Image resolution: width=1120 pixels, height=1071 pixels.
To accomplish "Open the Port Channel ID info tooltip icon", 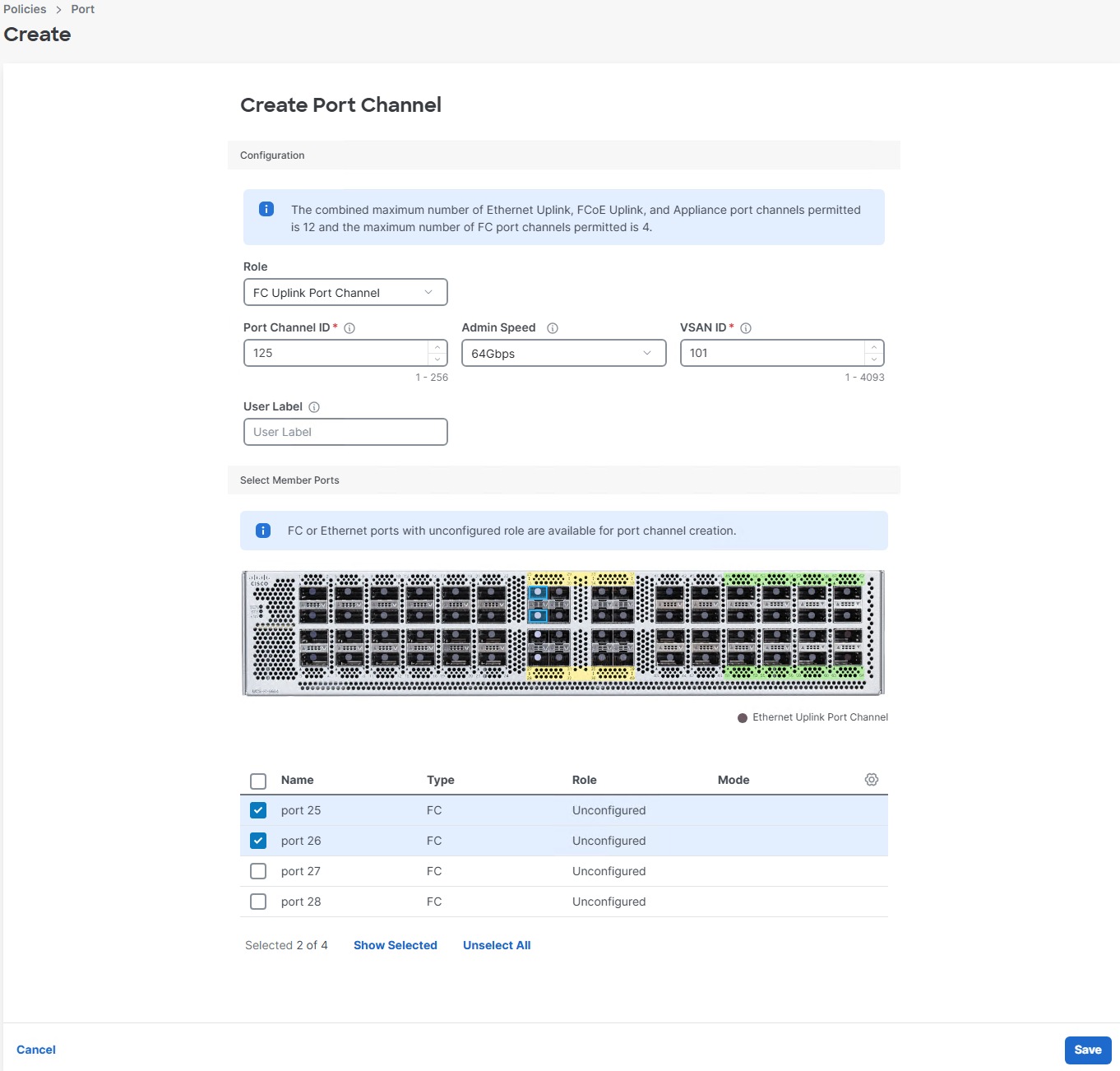I will pyautogui.click(x=349, y=328).
